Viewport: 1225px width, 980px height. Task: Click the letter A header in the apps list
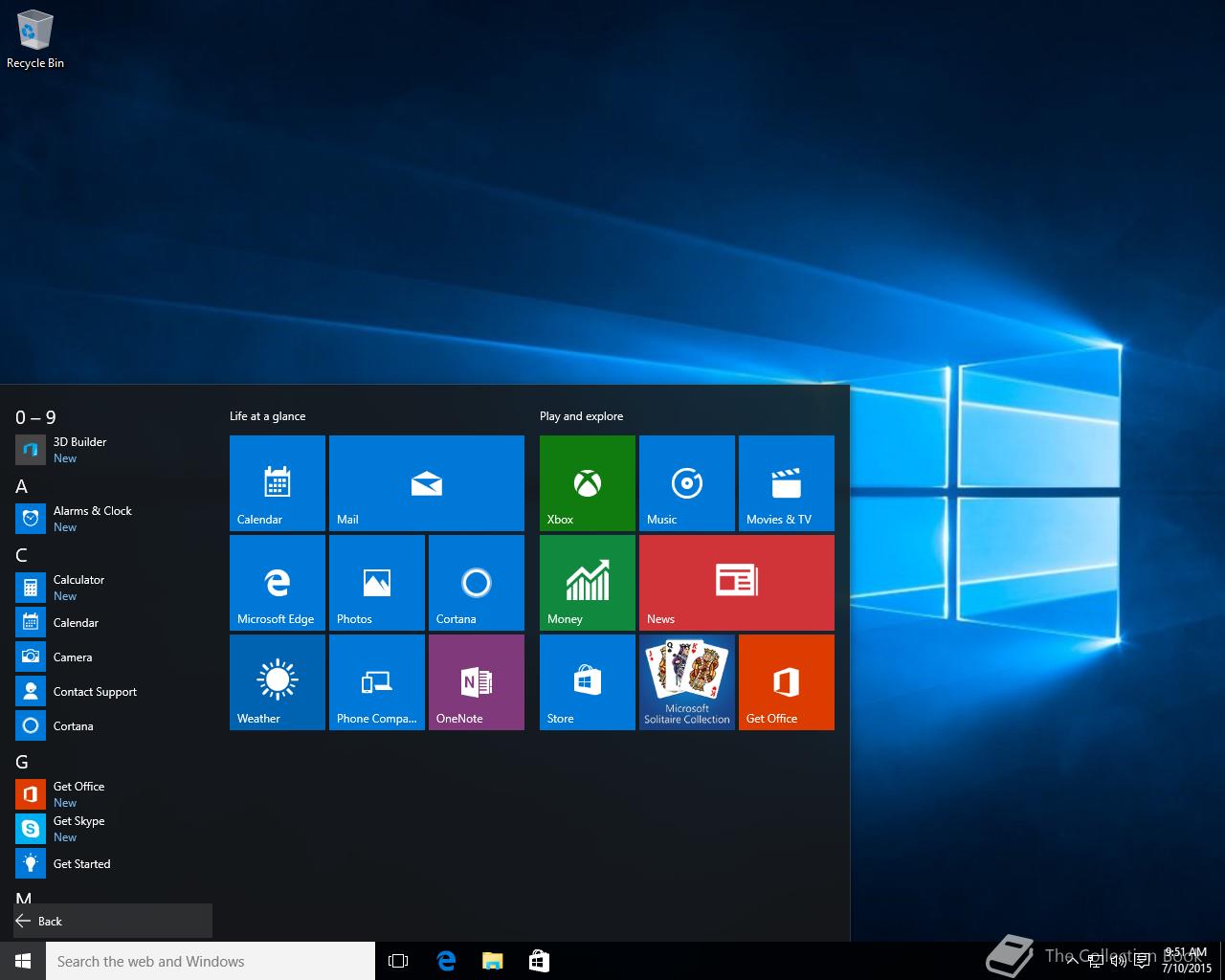point(22,486)
